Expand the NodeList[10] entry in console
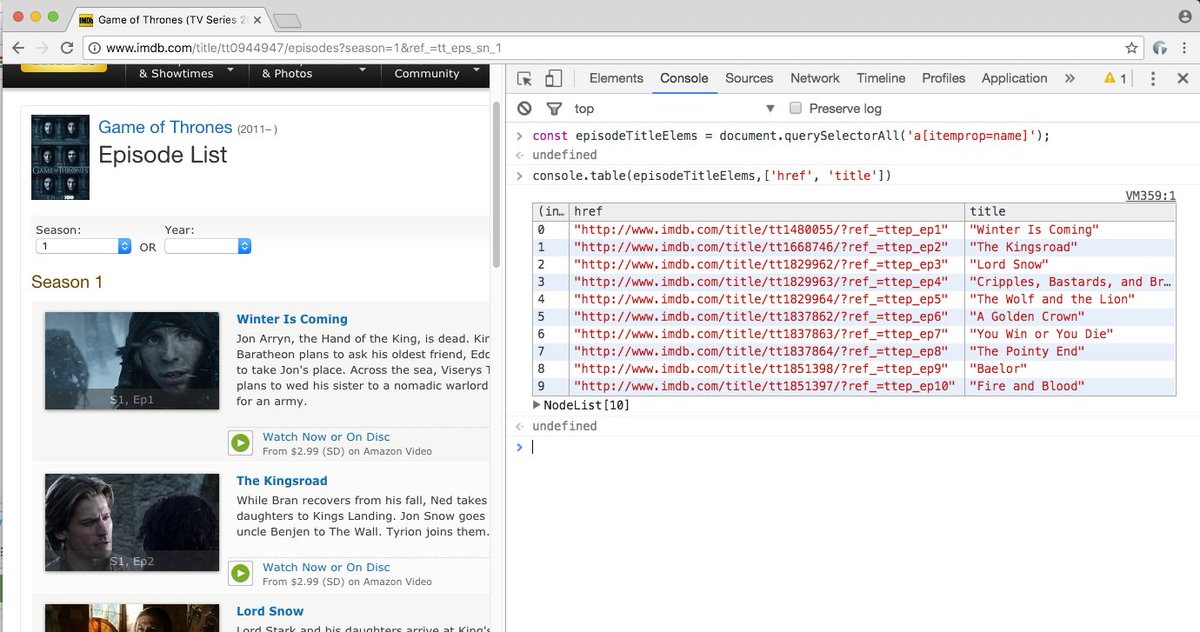Screen dimensions: 1200x632 tap(538, 405)
